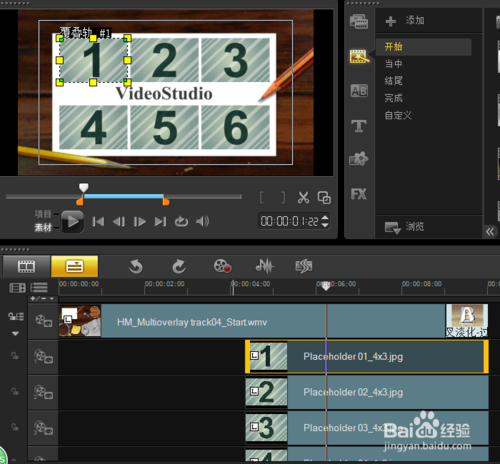
Task: Switch to Storyboard view
Action: [26, 266]
